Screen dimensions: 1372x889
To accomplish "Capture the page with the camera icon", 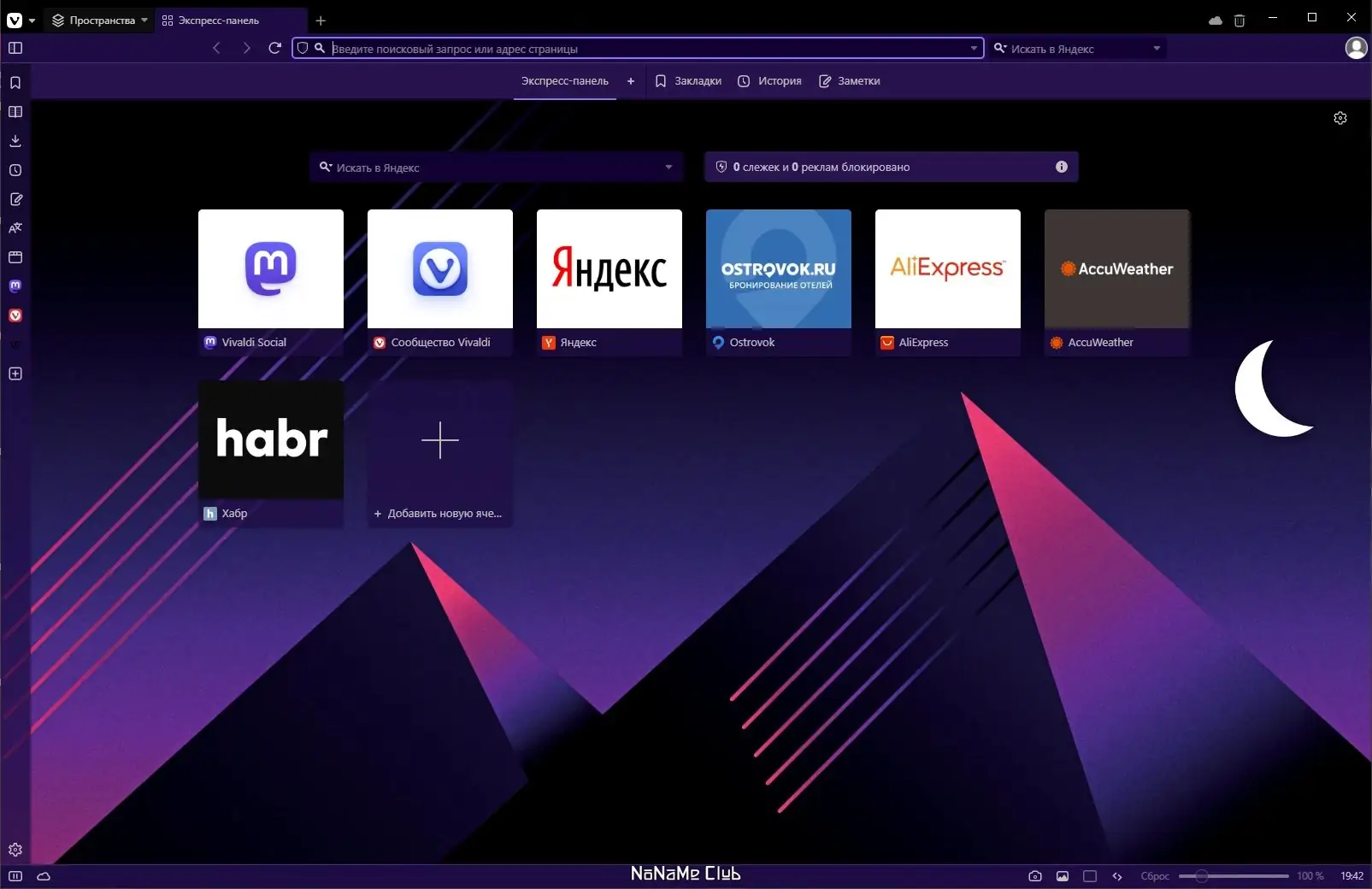I will (1035, 876).
